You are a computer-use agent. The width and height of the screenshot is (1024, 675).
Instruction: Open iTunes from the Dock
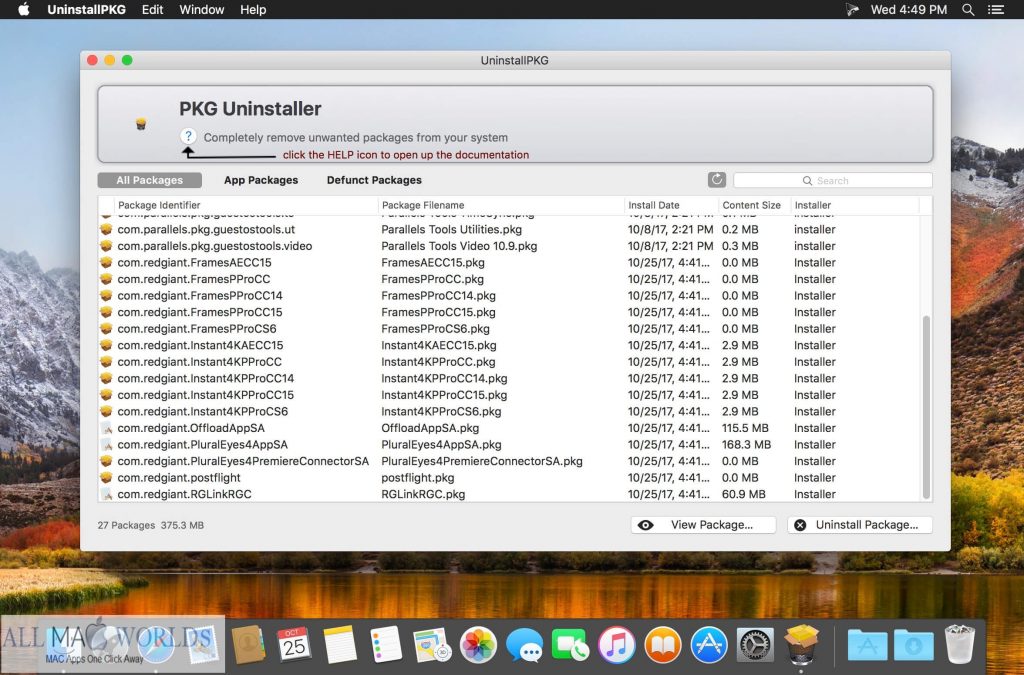tap(616, 645)
